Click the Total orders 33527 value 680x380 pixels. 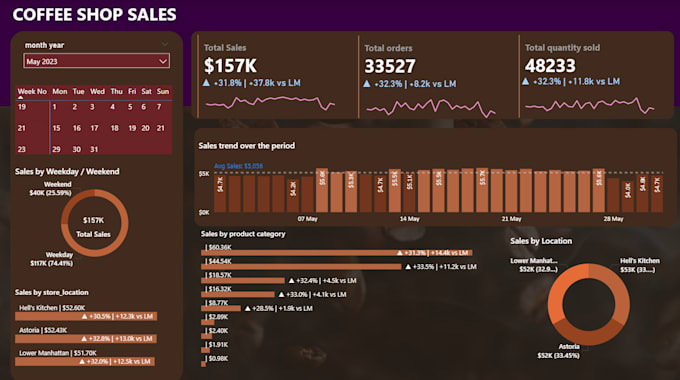[390, 66]
